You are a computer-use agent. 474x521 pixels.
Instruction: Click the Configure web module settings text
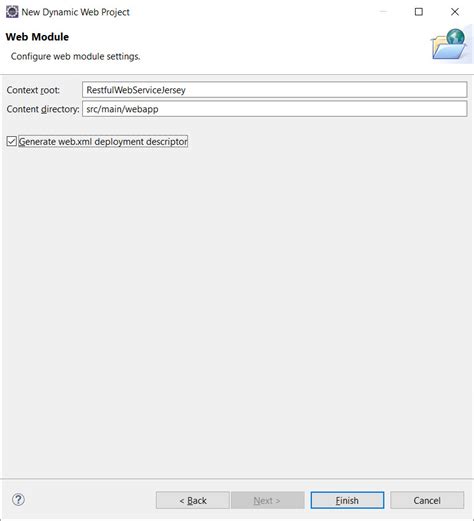pos(75,56)
